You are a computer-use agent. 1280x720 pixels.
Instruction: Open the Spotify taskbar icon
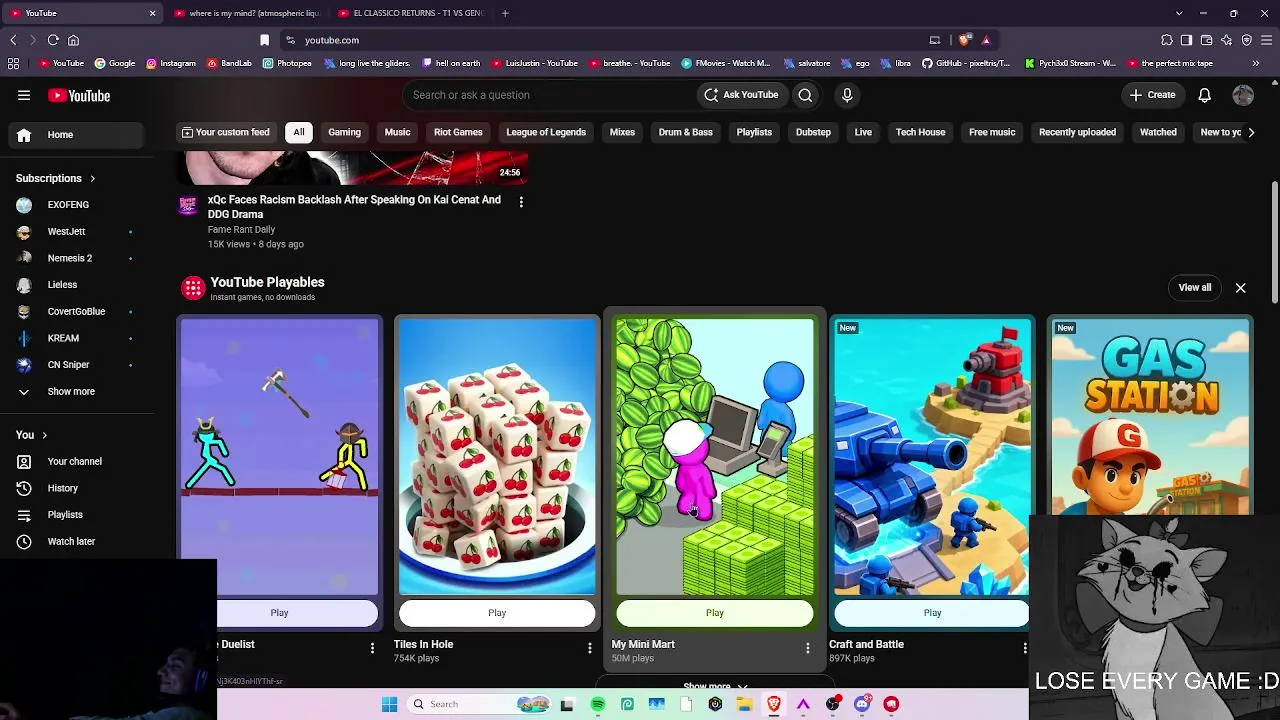tap(598, 704)
